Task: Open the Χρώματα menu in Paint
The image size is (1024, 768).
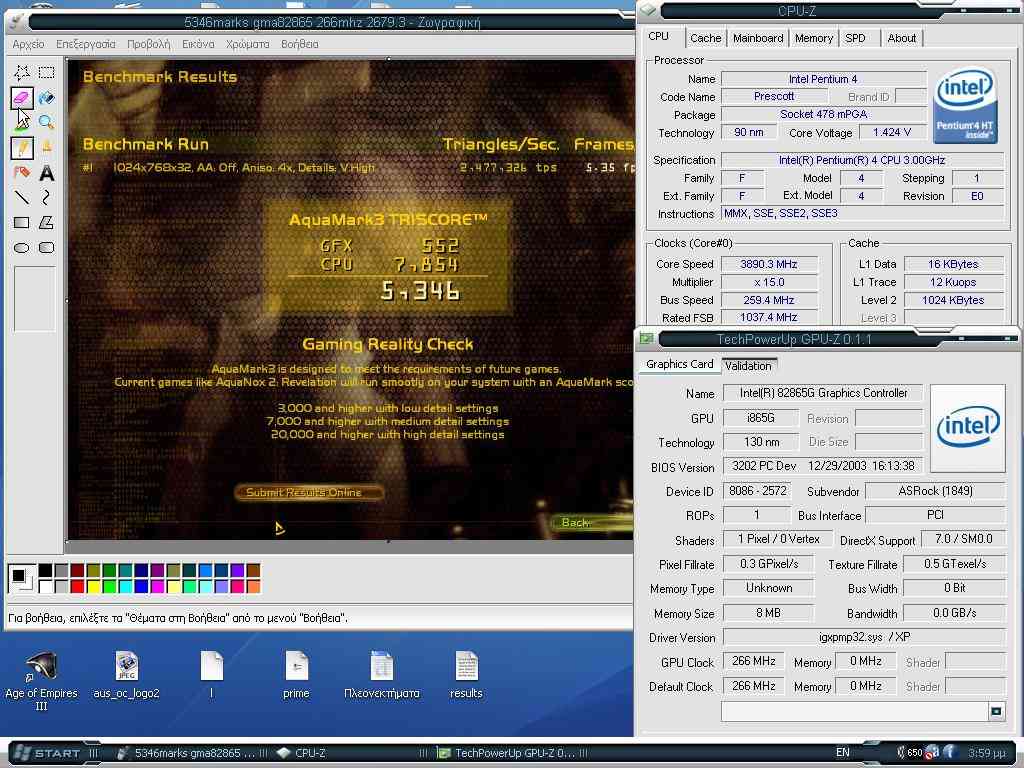Action: tap(248, 44)
